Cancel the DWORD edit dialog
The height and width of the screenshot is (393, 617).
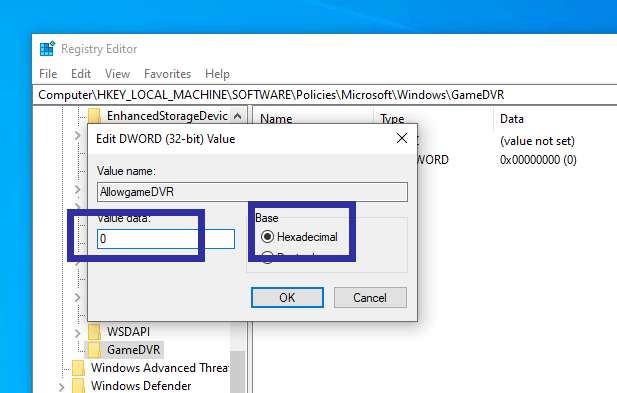pyautogui.click(x=370, y=297)
